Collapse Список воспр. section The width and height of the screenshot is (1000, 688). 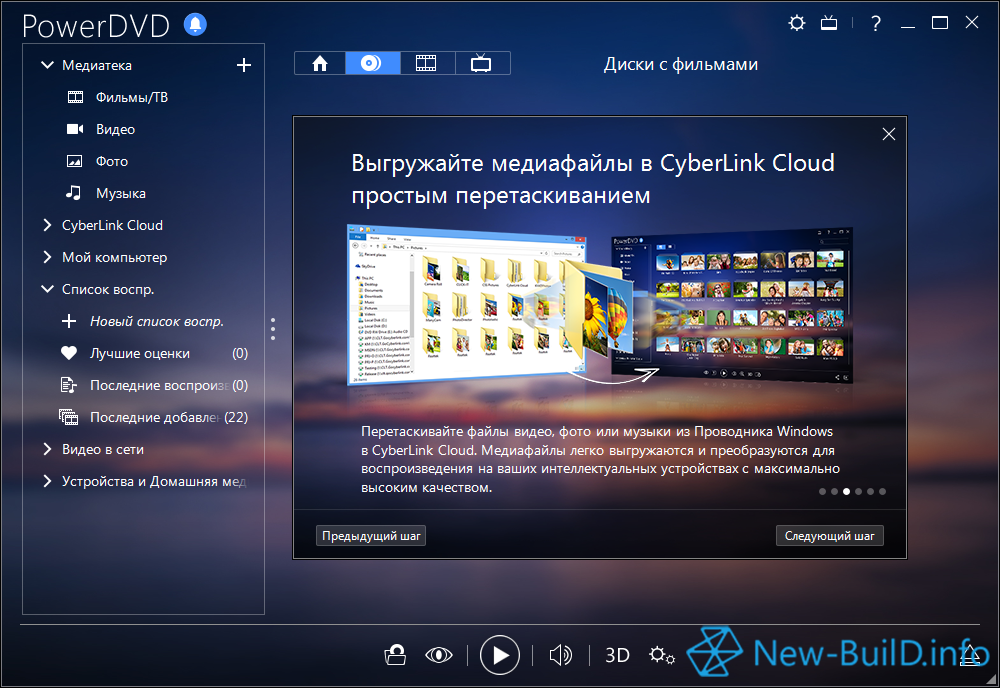(x=47, y=289)
